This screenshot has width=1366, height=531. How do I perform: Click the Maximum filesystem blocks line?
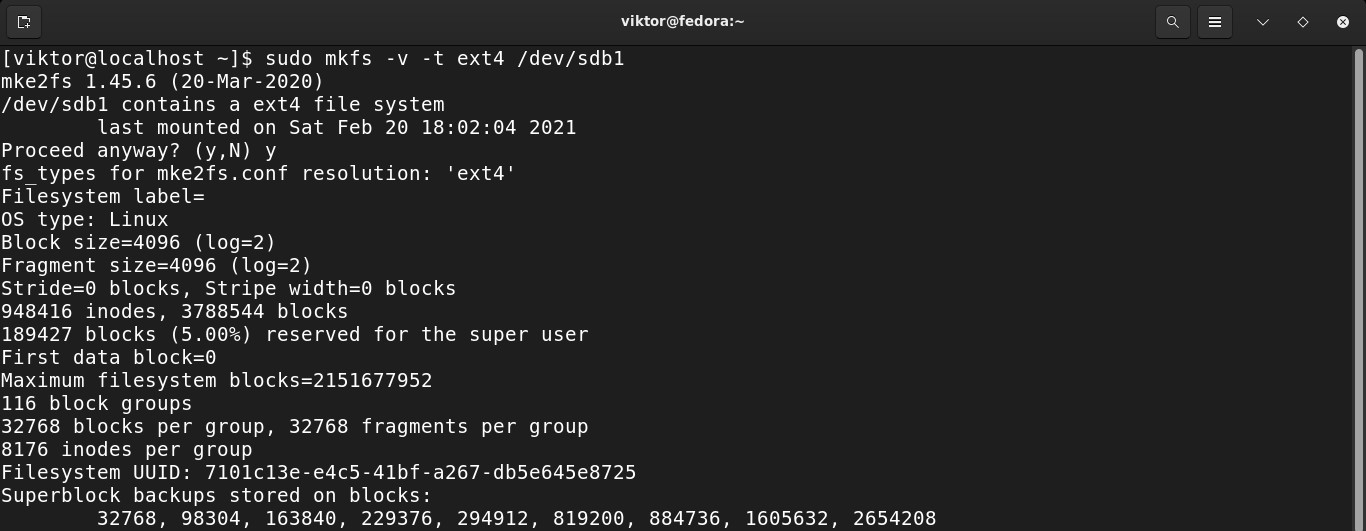click(216, 380)
